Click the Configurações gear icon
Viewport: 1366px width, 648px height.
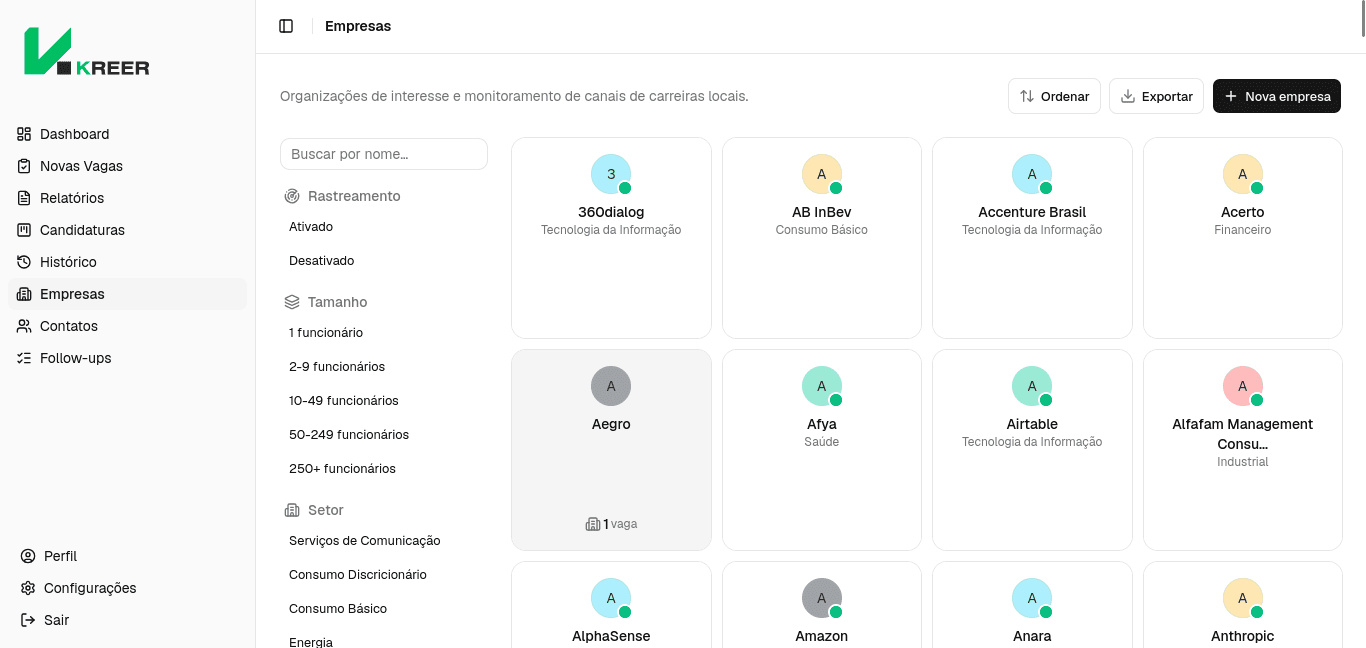pyautogui.click(x=28, y=588)
